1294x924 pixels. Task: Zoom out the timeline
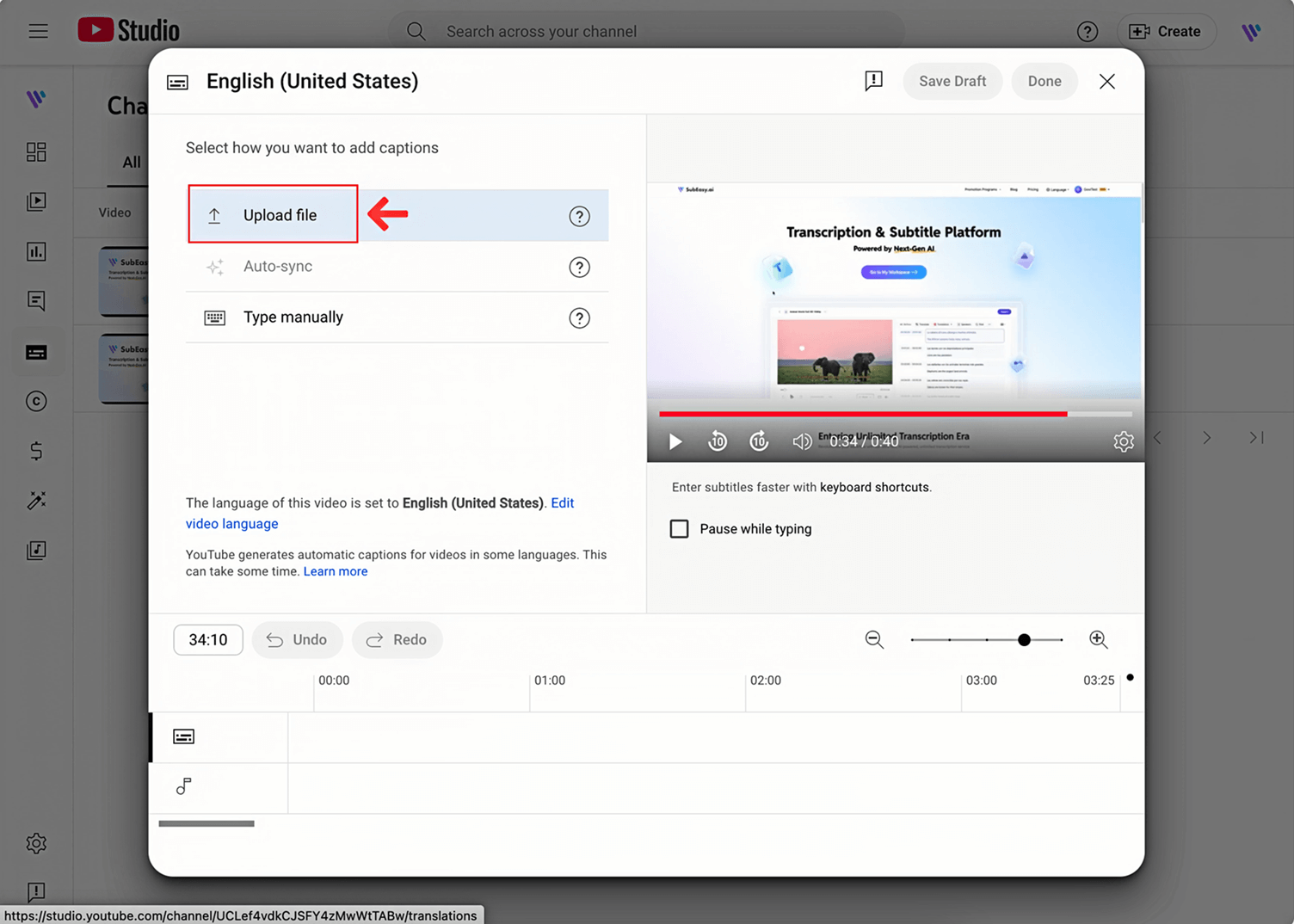click(874, 639)
